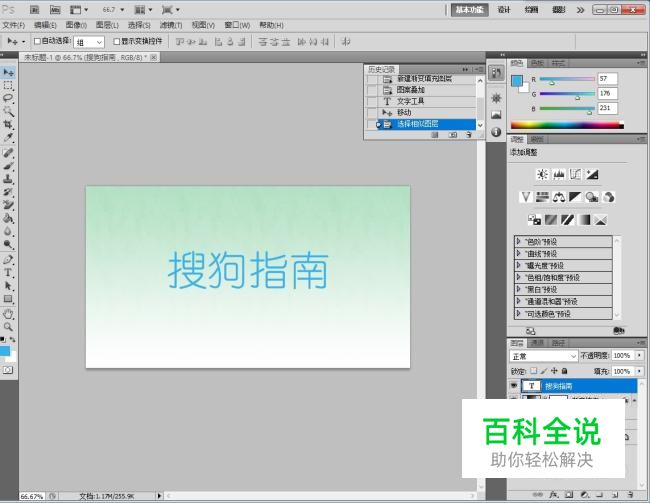Switch to the 基本功能 workspace

(x=470, y=10)
